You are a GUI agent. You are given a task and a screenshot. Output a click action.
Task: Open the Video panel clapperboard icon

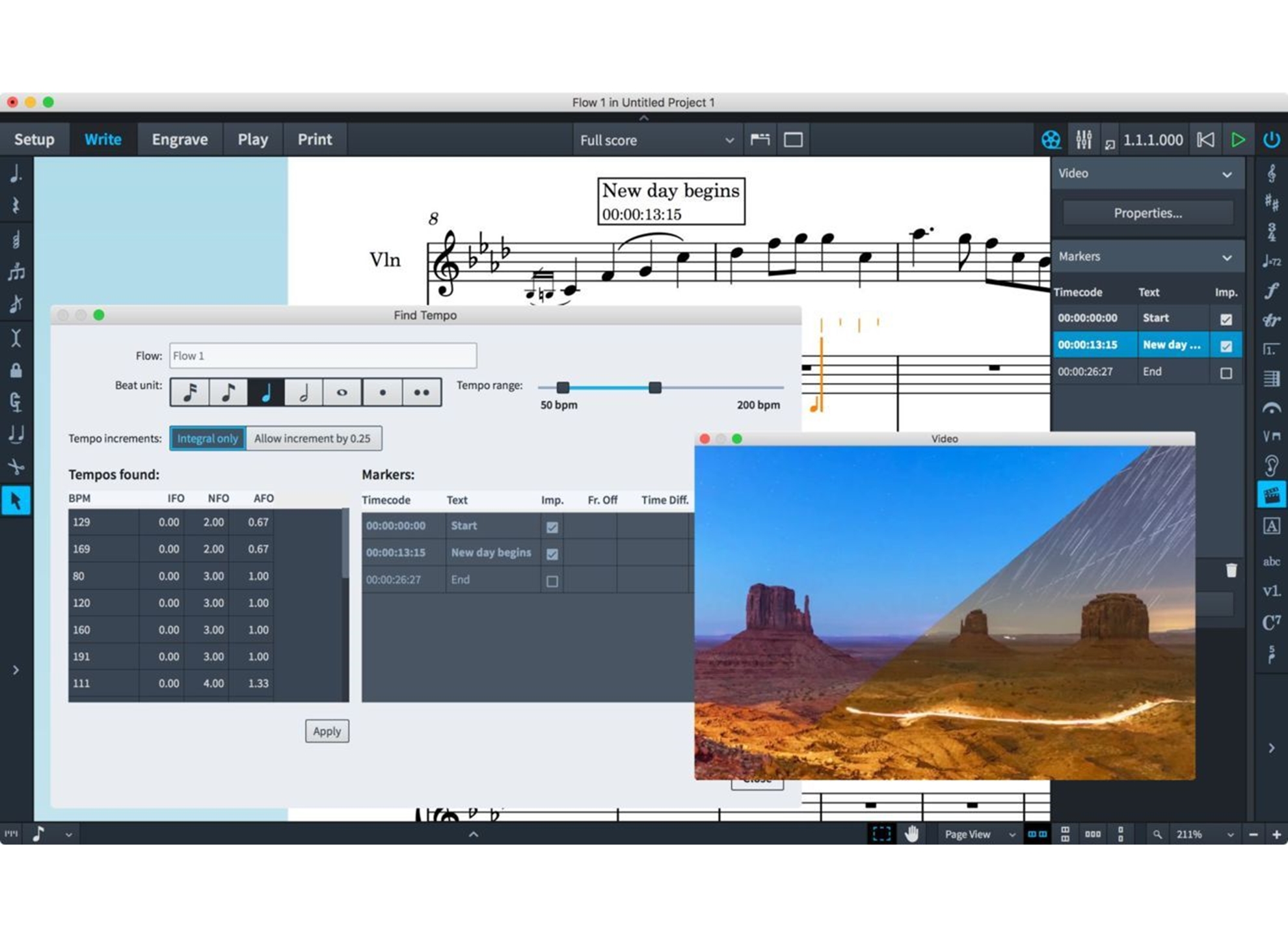pyautogui.click(x=1271, y=495)
